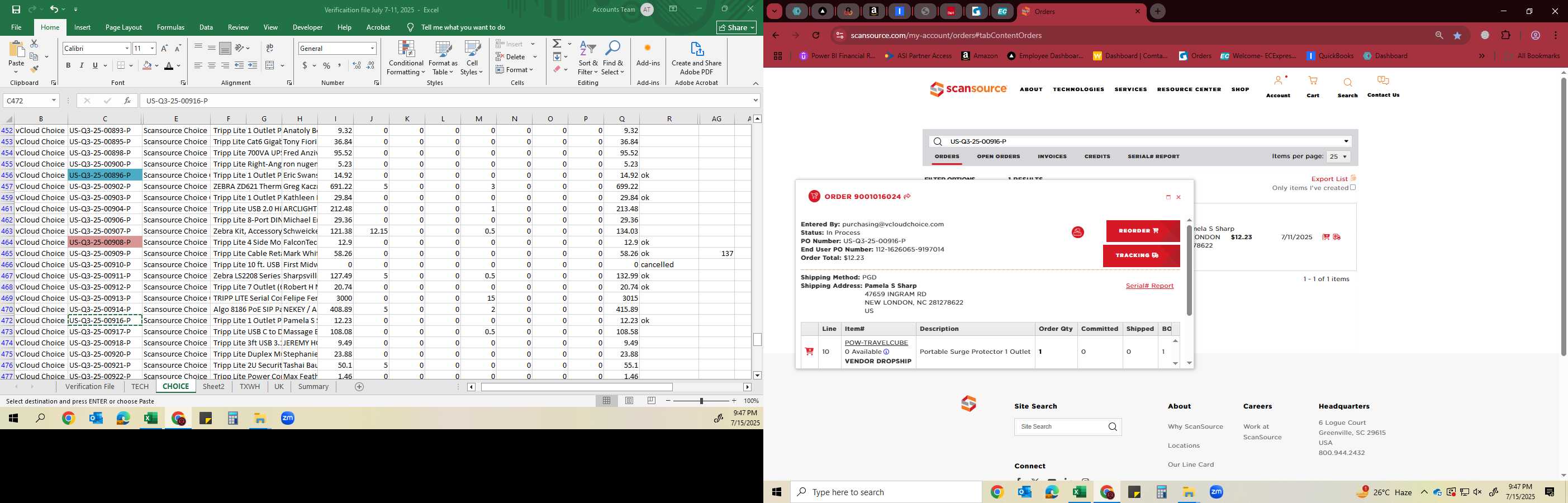Center-align text horizontally in Alignment group
Viewport: 1568px width, 503px height.
tap(211, 66)
